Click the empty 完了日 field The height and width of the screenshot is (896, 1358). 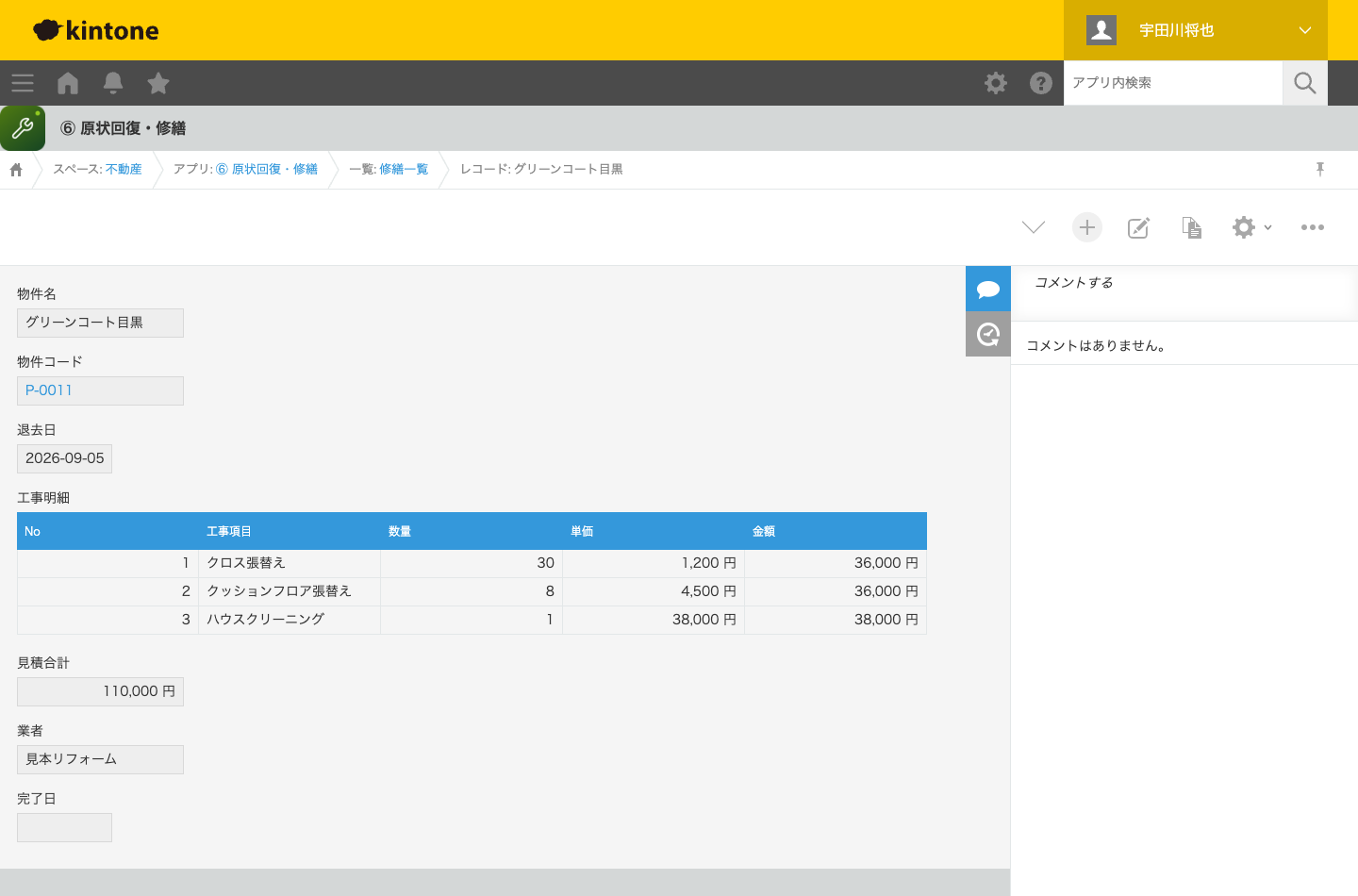click(64, 827)
